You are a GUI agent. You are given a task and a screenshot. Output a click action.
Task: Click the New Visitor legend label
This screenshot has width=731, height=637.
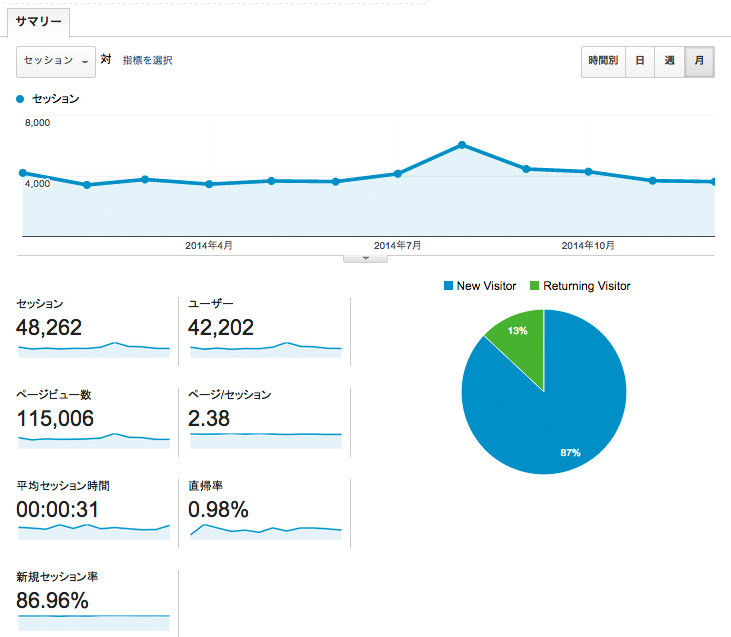pyautogui.click(x=486, y=286)
